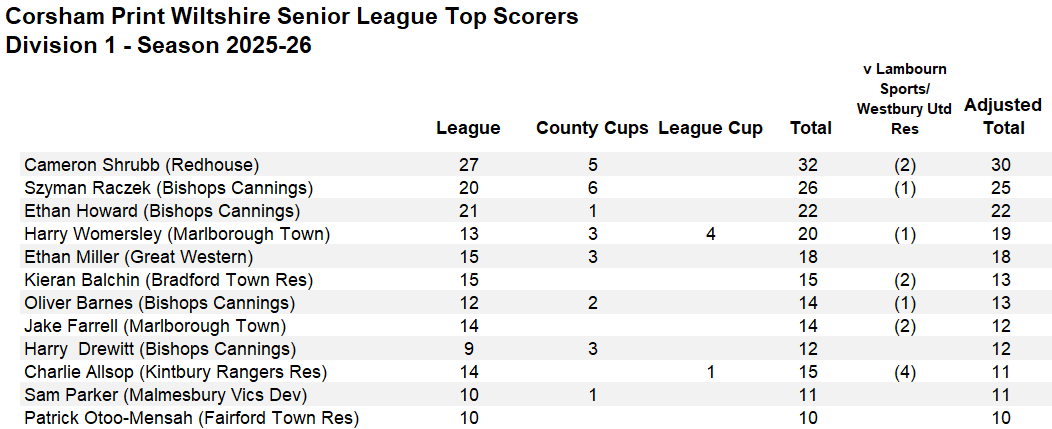Click Cameron Shrubb's league goals value 27
This screenshot has height=429, width=1052.
click(x=468, y=164)
